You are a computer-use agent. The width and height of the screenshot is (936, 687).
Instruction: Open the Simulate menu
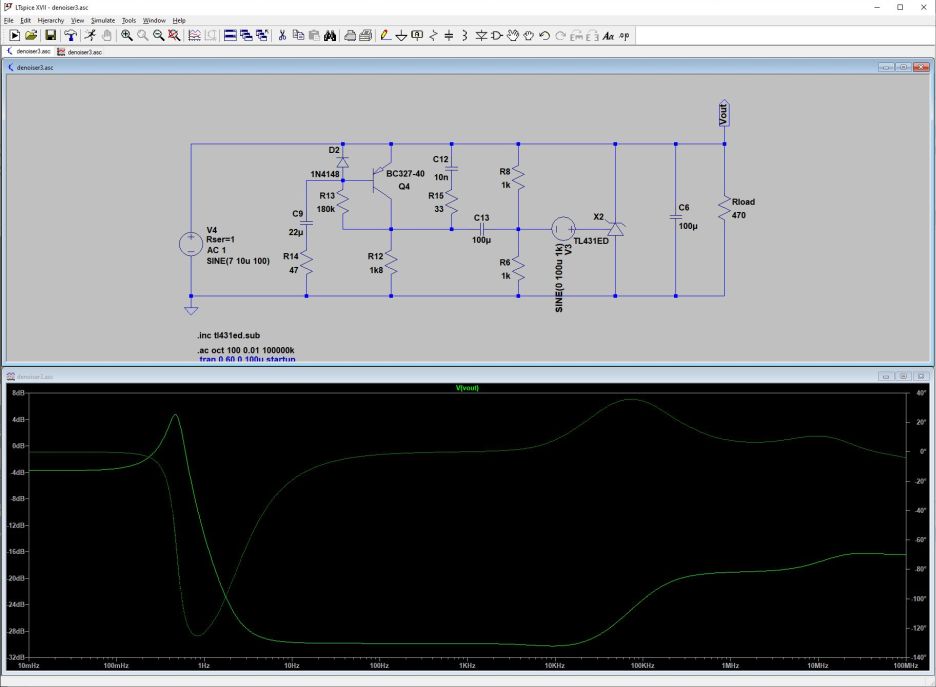pyautogui.click(x=103, y=20)
